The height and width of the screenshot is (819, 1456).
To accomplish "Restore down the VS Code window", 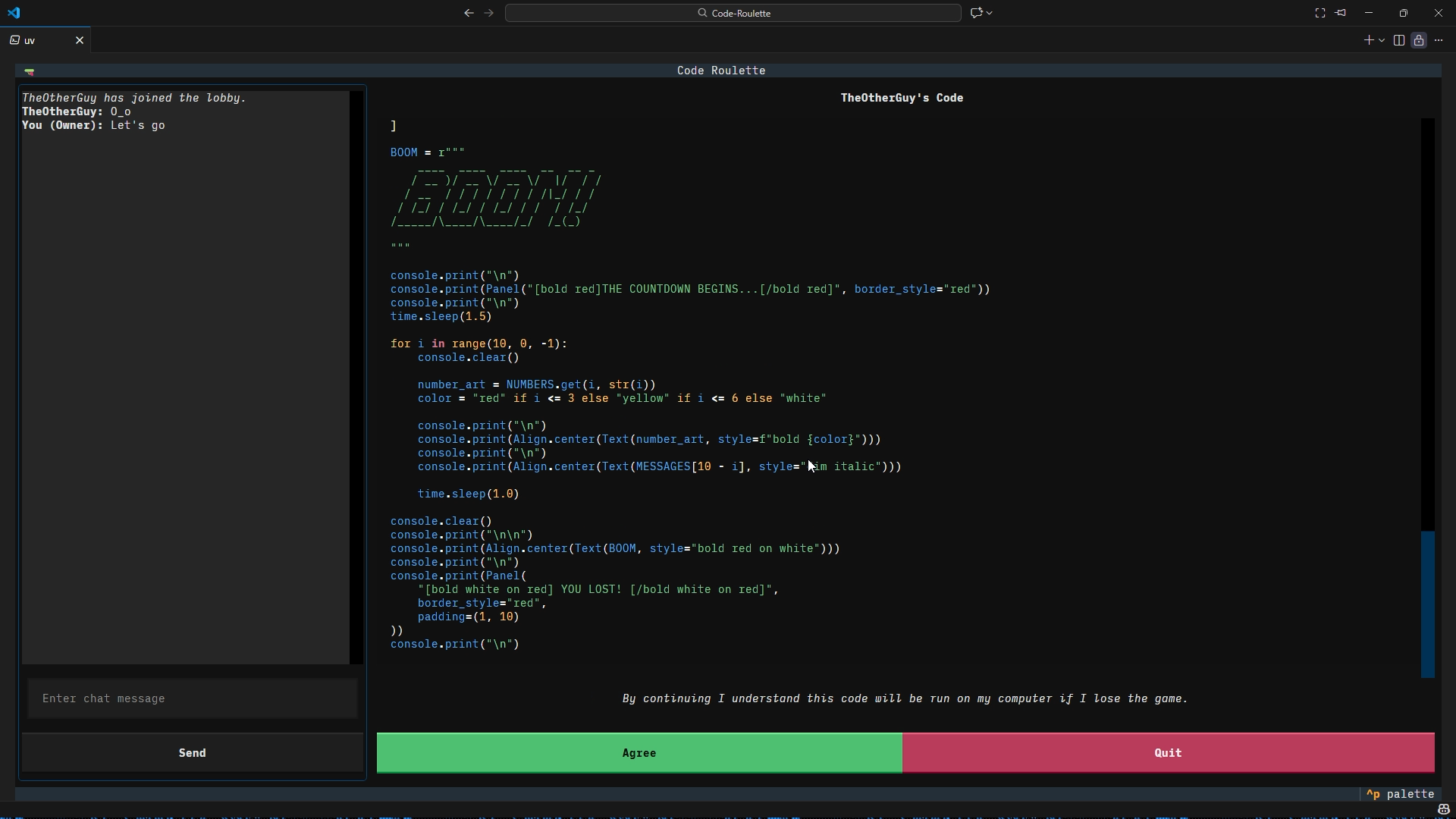I will [x=1404, y=13].
